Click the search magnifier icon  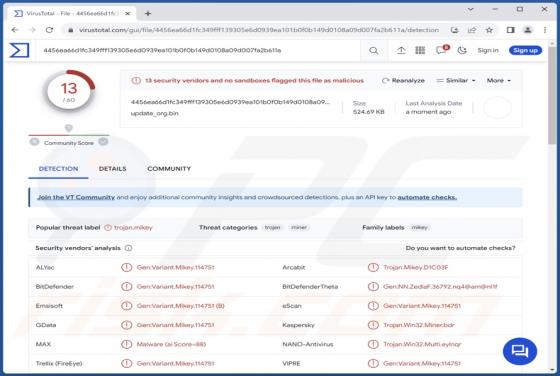(374, 51)
